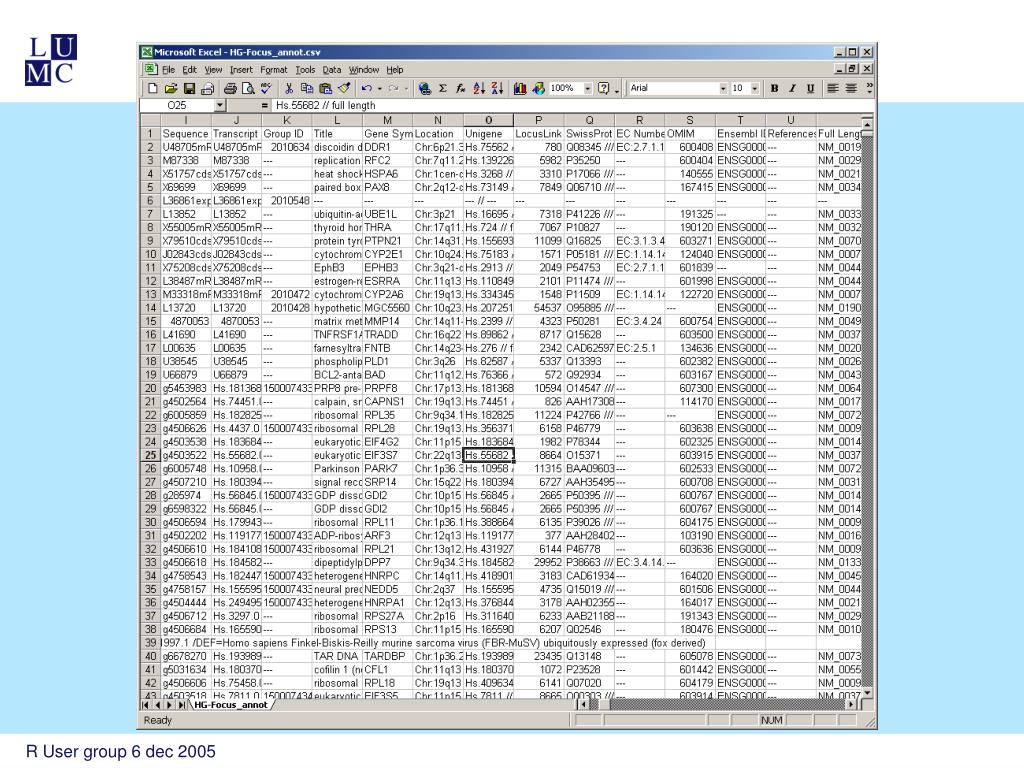Open the View menu

point(213,70)
